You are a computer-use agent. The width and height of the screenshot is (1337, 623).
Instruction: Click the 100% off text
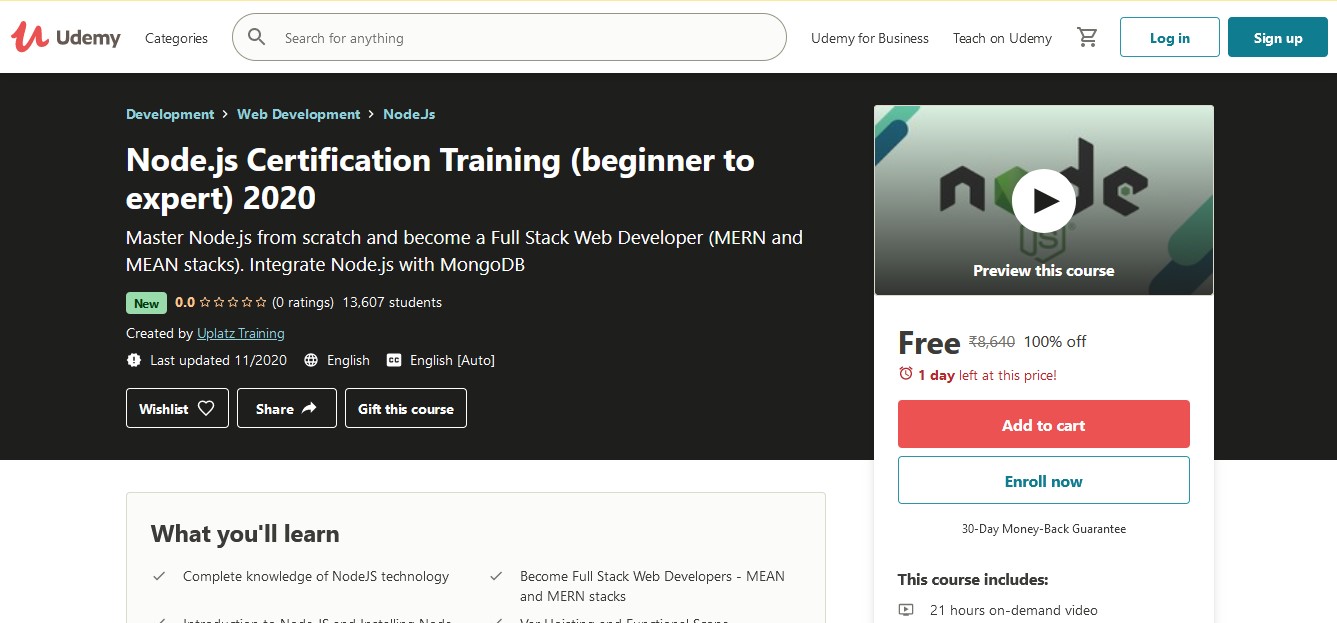tap(1055, 342)
